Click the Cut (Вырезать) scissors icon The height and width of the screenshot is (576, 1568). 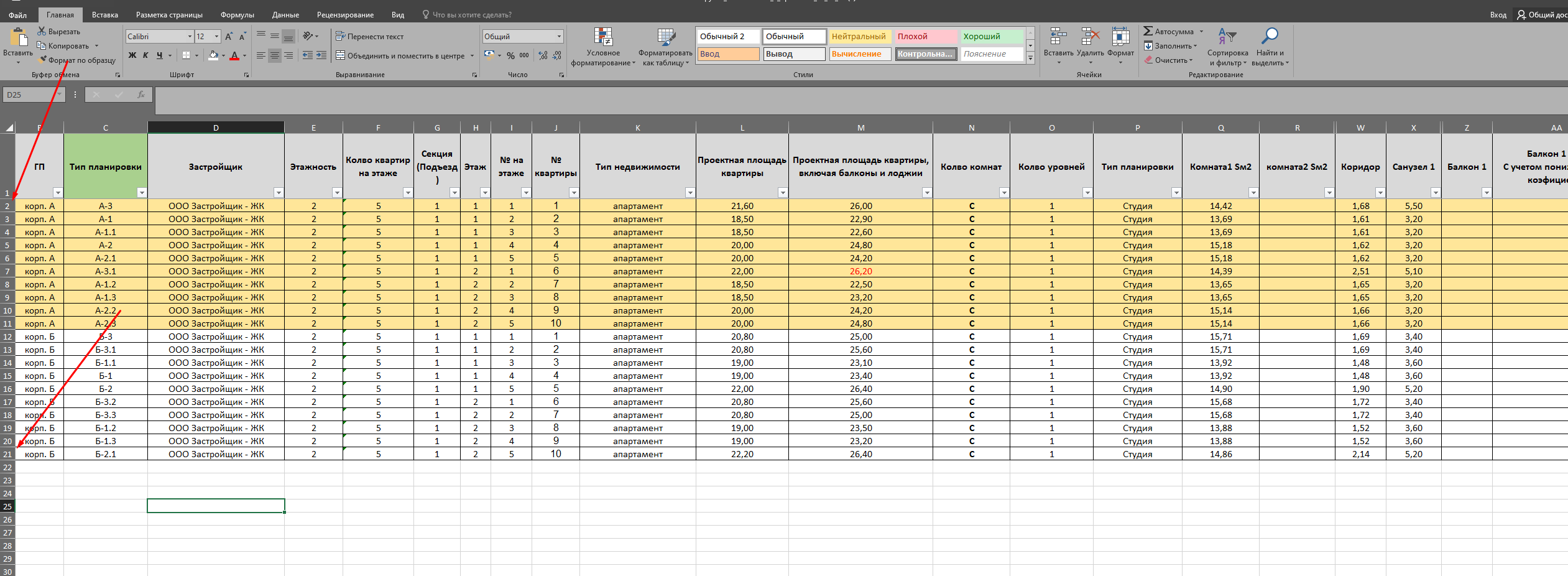(x=42, y=31)
